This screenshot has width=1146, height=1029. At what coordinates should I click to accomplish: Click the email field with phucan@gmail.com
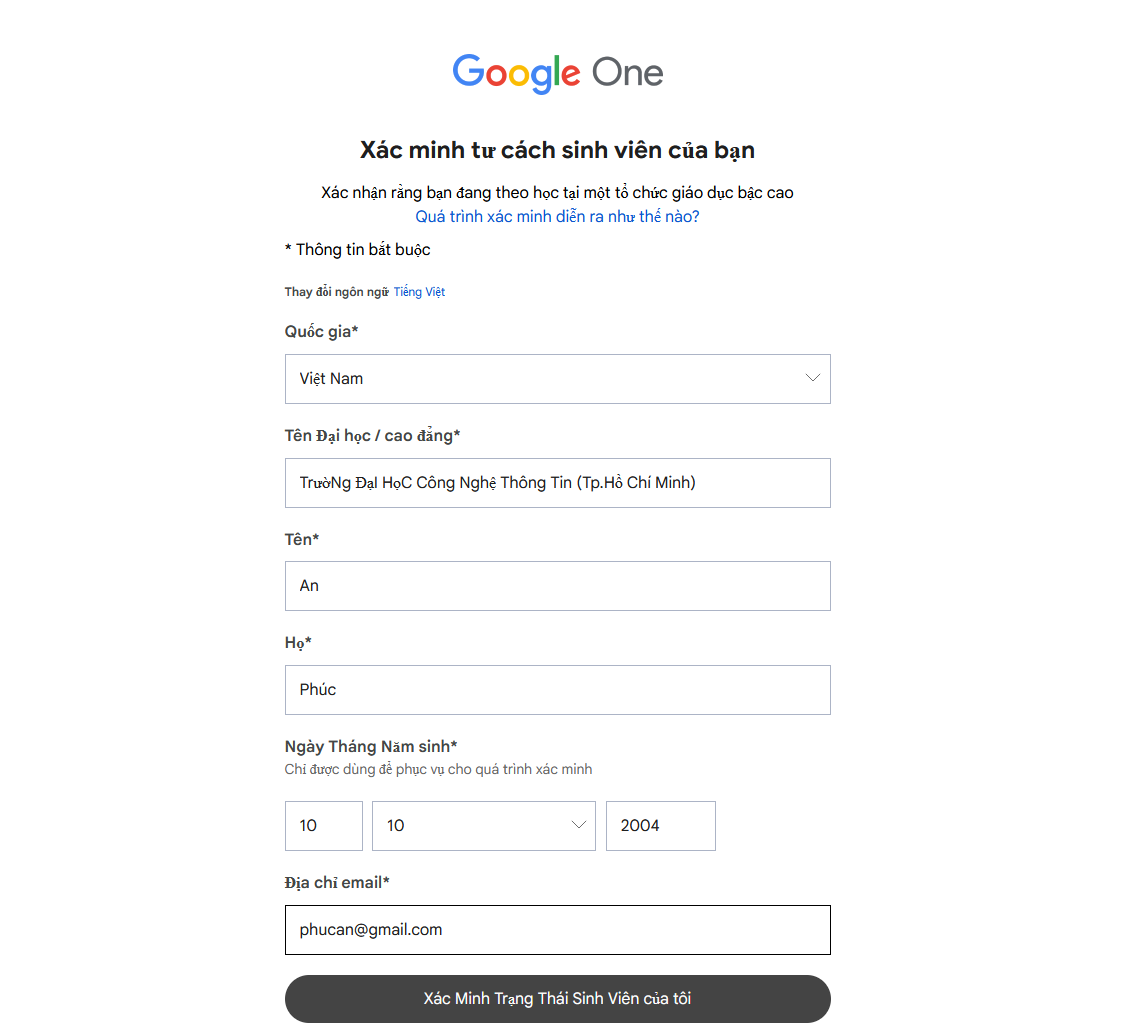pyautogui.click(x=557, y=930)
